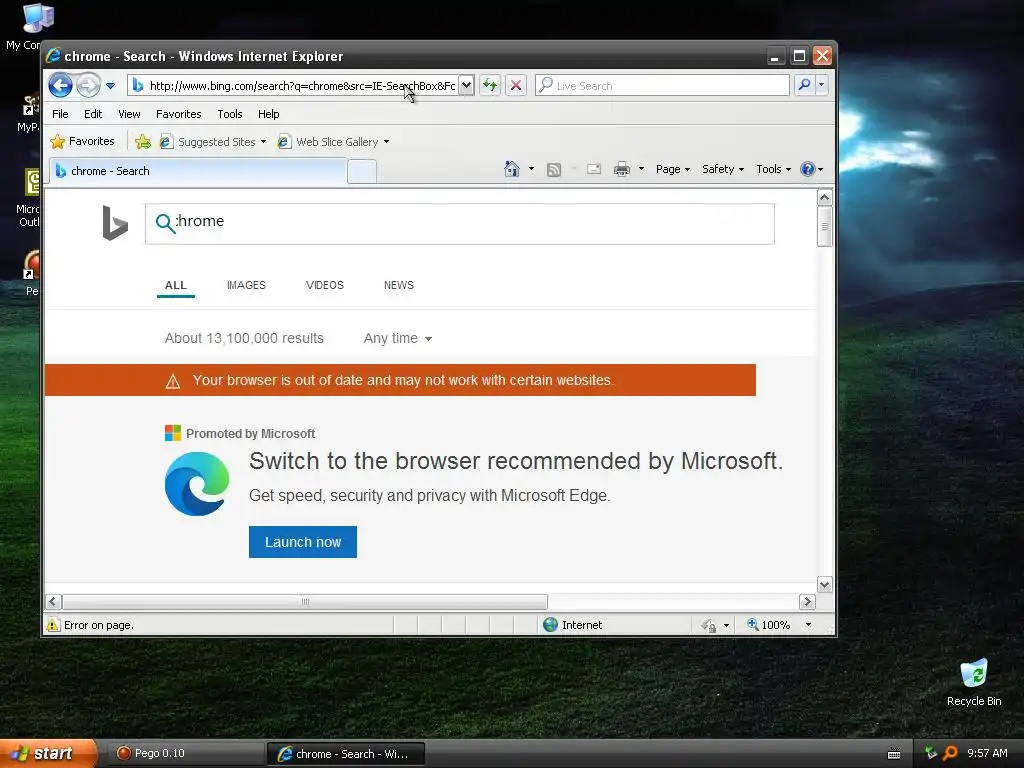
Task: Open the File menu
Action: 60,114
